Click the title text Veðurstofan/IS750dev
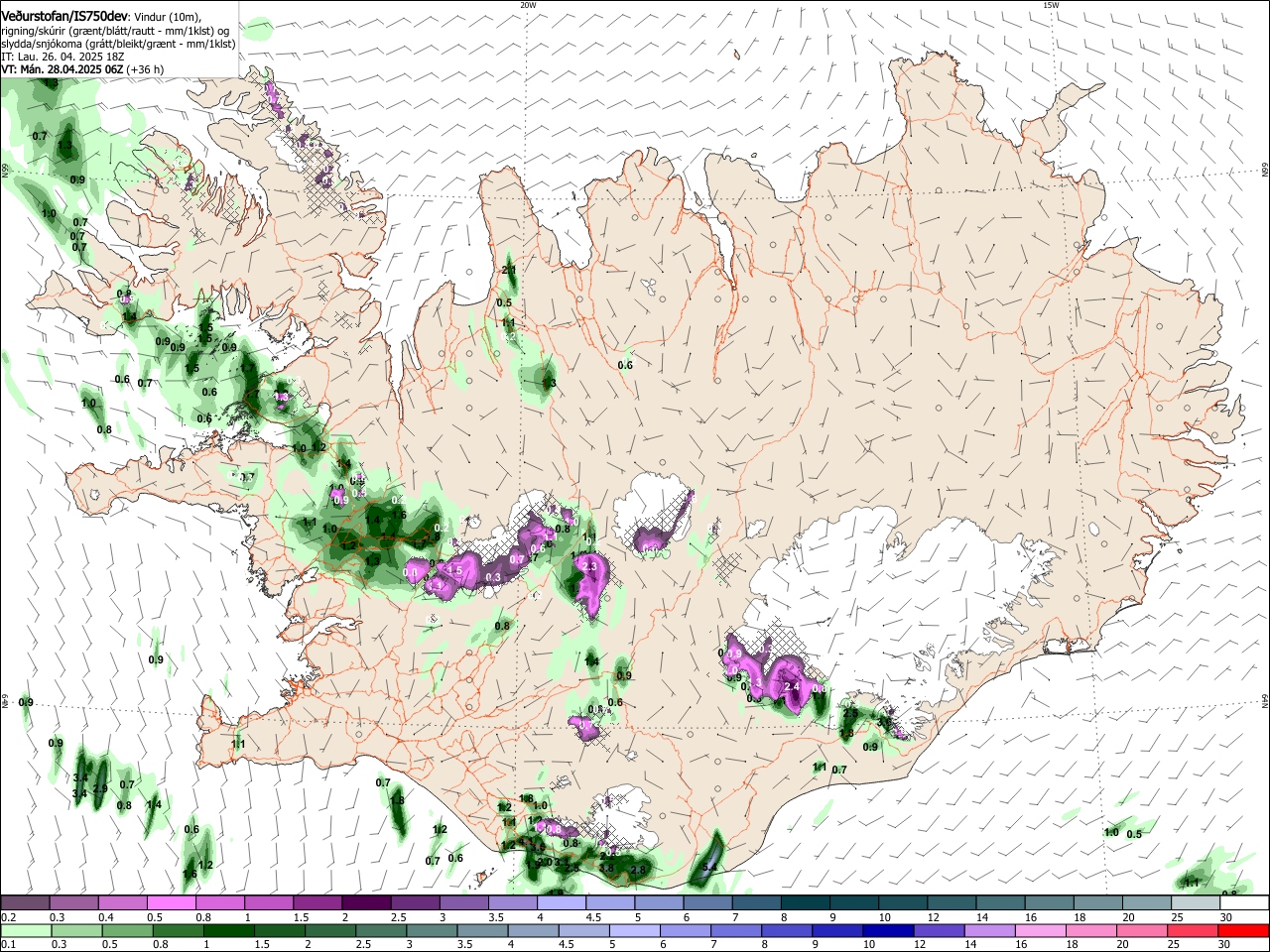The width and height of the screenshot is (1270, 952). click(x=64, y=16)
